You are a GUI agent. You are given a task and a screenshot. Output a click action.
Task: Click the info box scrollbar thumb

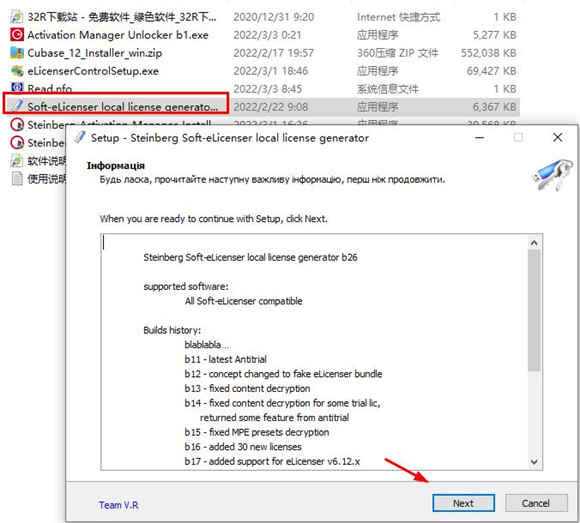click(534, 310)
